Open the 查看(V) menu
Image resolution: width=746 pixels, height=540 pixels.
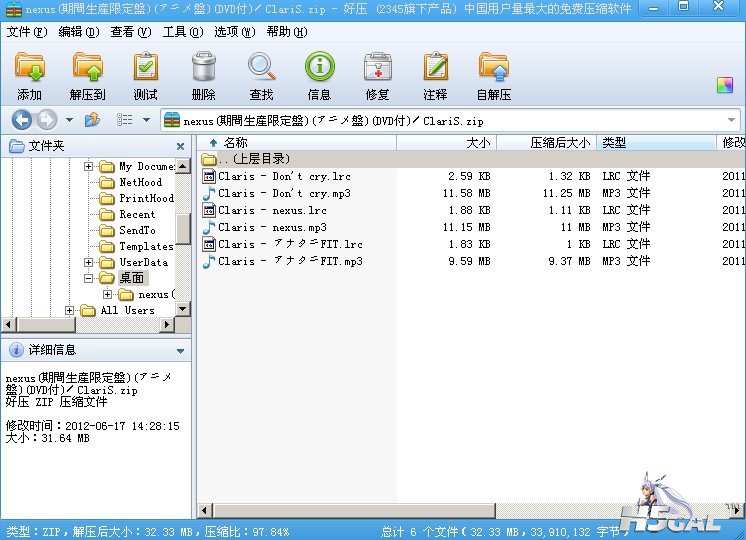(131, 32)
